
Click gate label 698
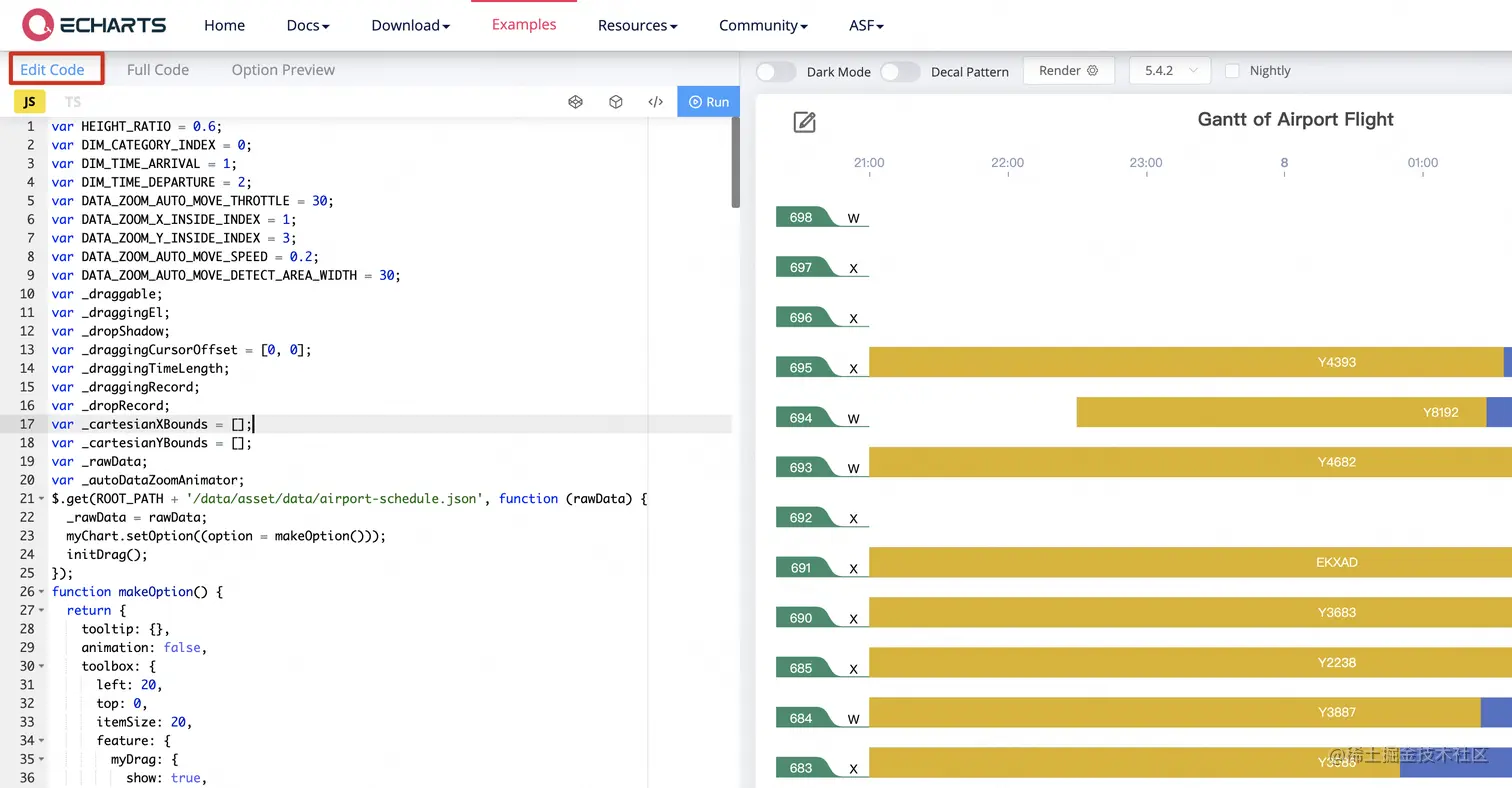(x=801, y=217)
